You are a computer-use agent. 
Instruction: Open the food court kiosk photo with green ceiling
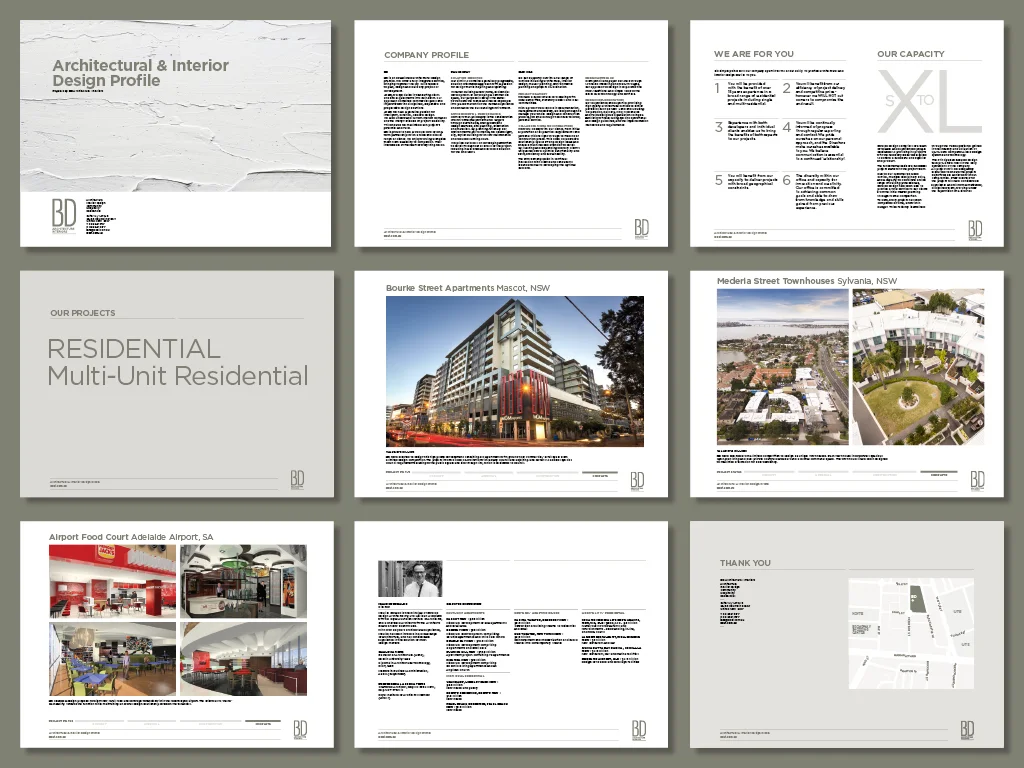[244, 581]
